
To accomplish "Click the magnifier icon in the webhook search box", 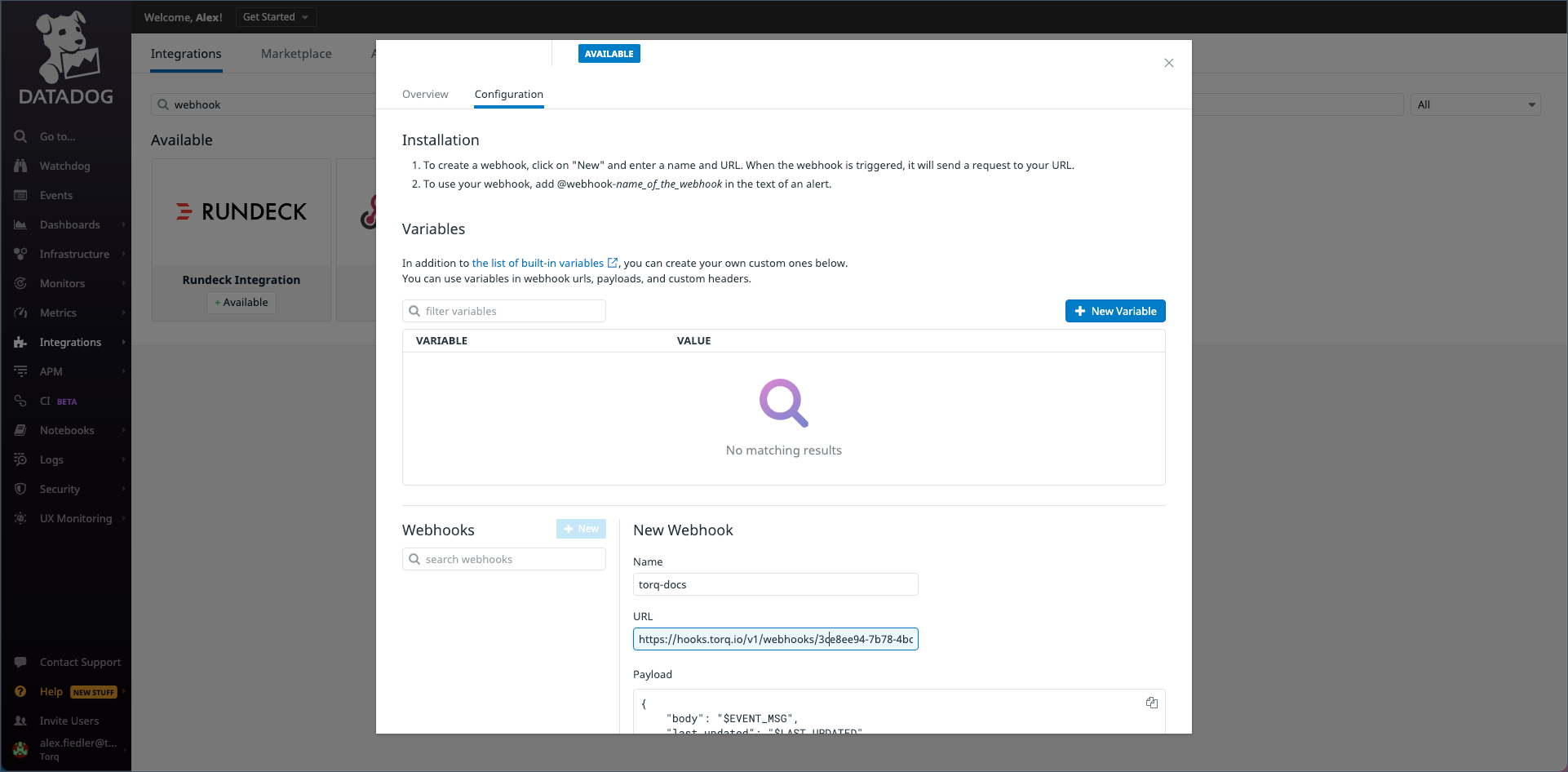I will pos(414,559).
